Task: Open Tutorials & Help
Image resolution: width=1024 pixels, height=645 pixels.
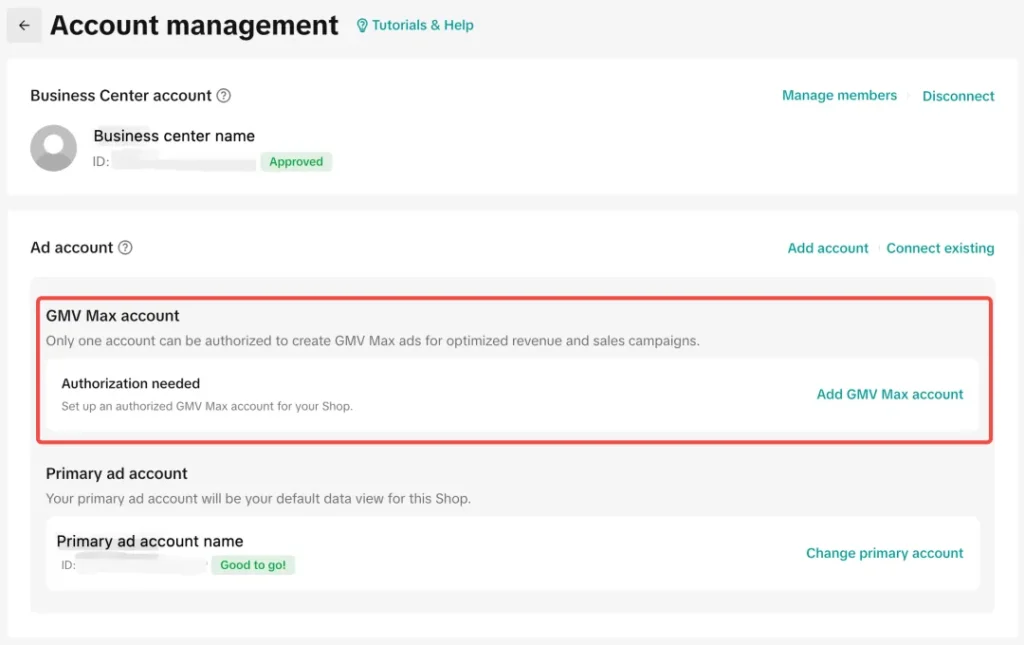Action: coord(421,25)
